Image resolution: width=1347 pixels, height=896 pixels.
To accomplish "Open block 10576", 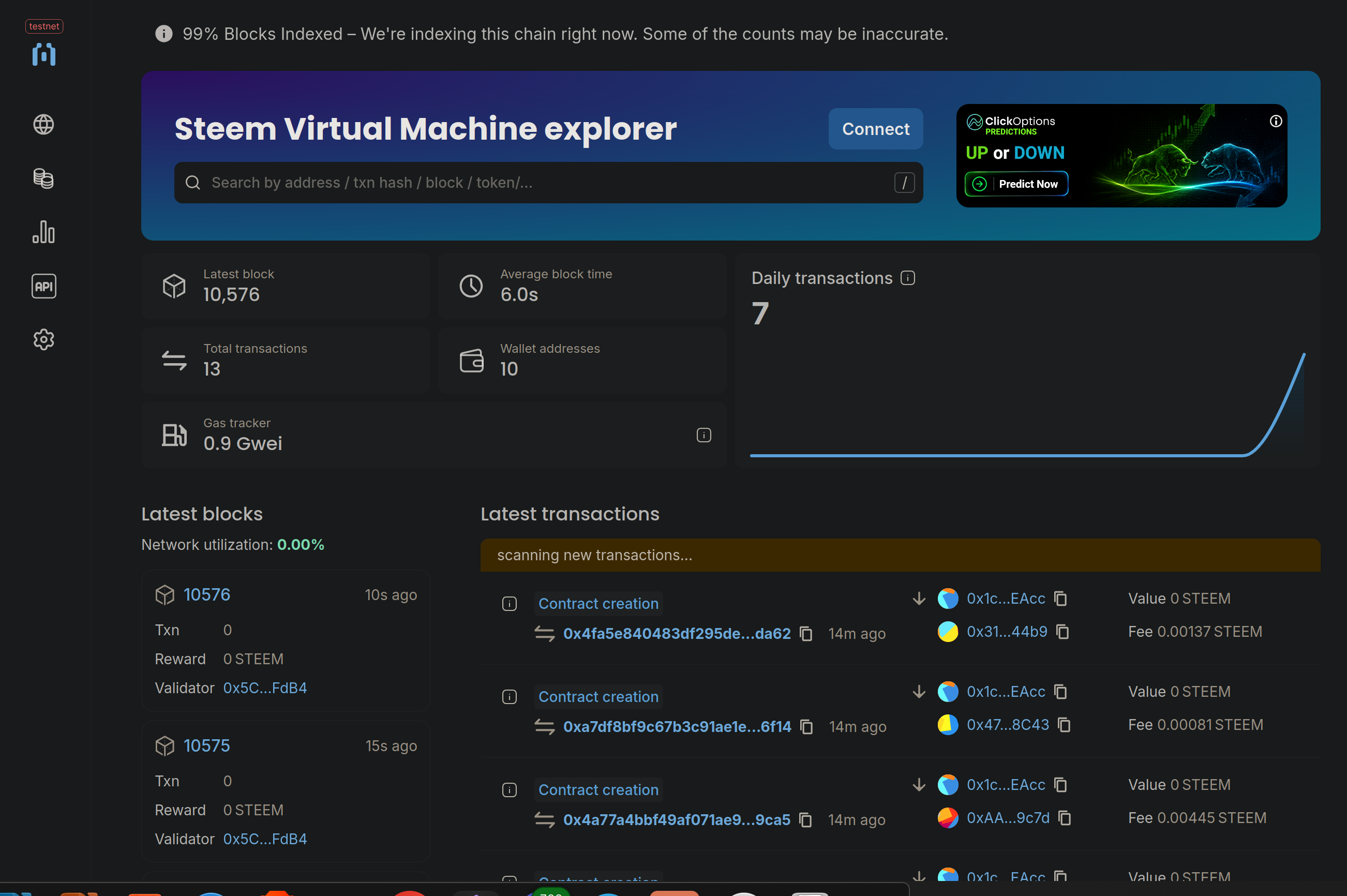I will point(207,594).
